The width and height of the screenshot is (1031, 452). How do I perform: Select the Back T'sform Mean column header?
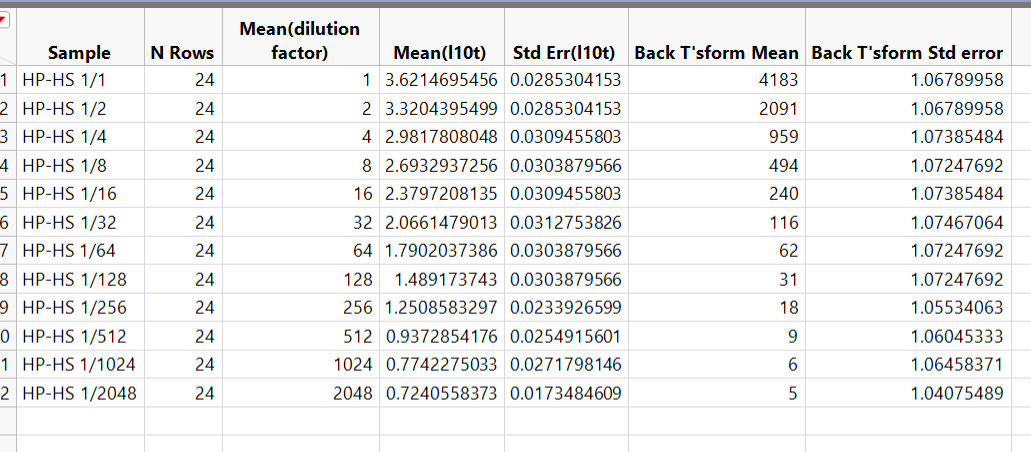coord(716,52)
